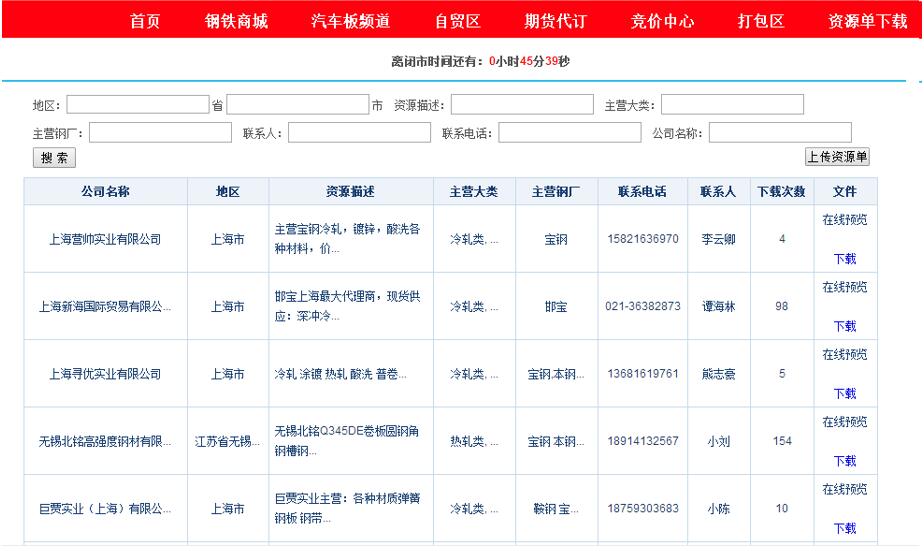Open 期货代订 navigation item

pos(555,21)
